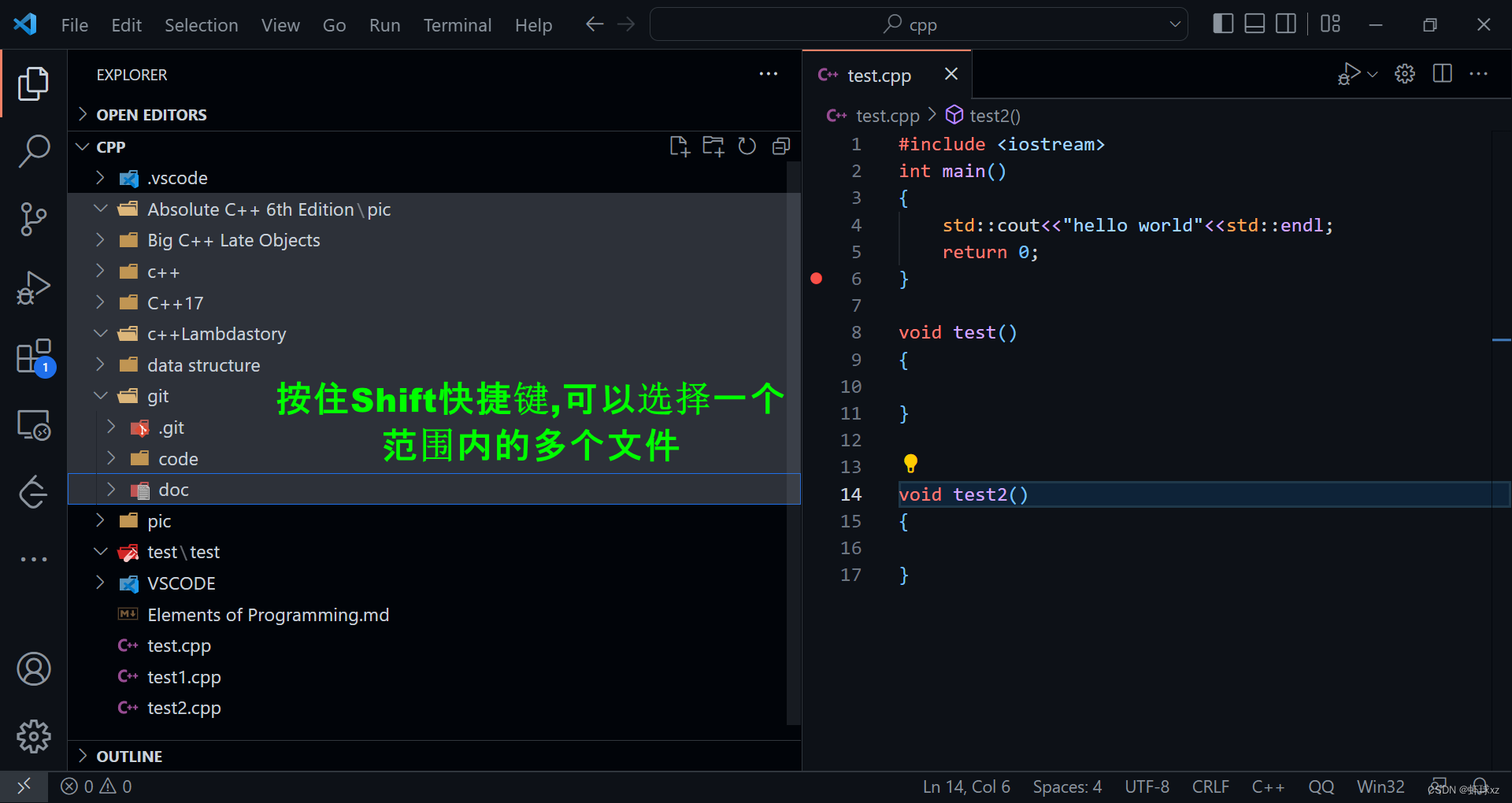Open the Run and Debug view
The image size is (1512, 803).
pyautogui.click(x=33, y=287)
